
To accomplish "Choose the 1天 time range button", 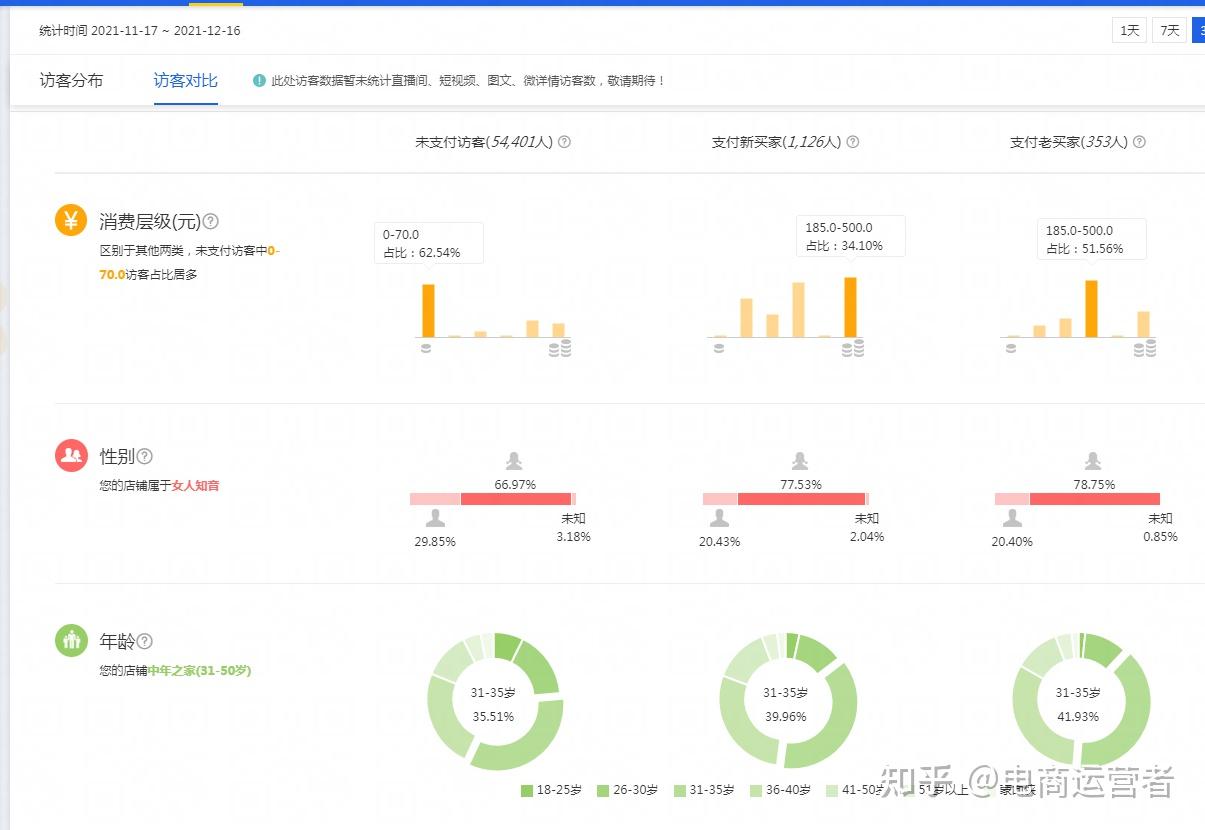I will click(x=1129, y=30).
